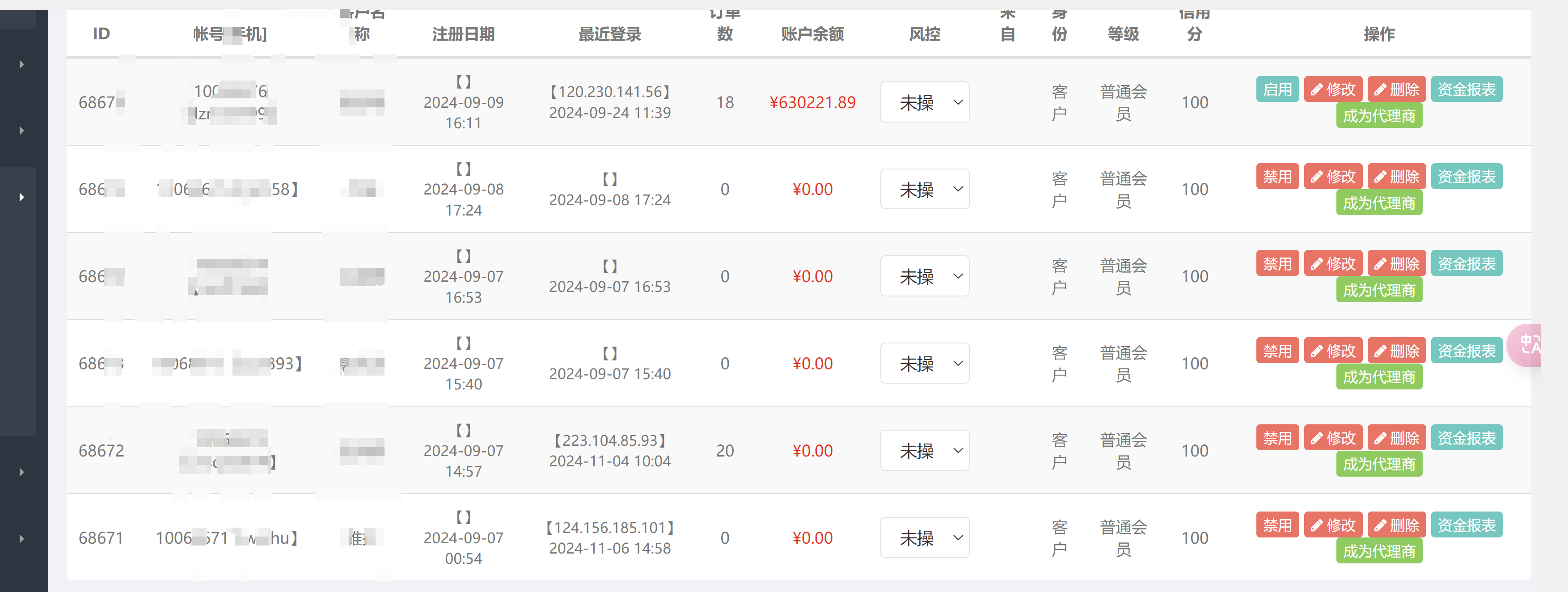Screen dimensions: 1568x592
Task: Click 删除 delete button for user 68671
Action: pyautogui.click(x=1396, y=524)
